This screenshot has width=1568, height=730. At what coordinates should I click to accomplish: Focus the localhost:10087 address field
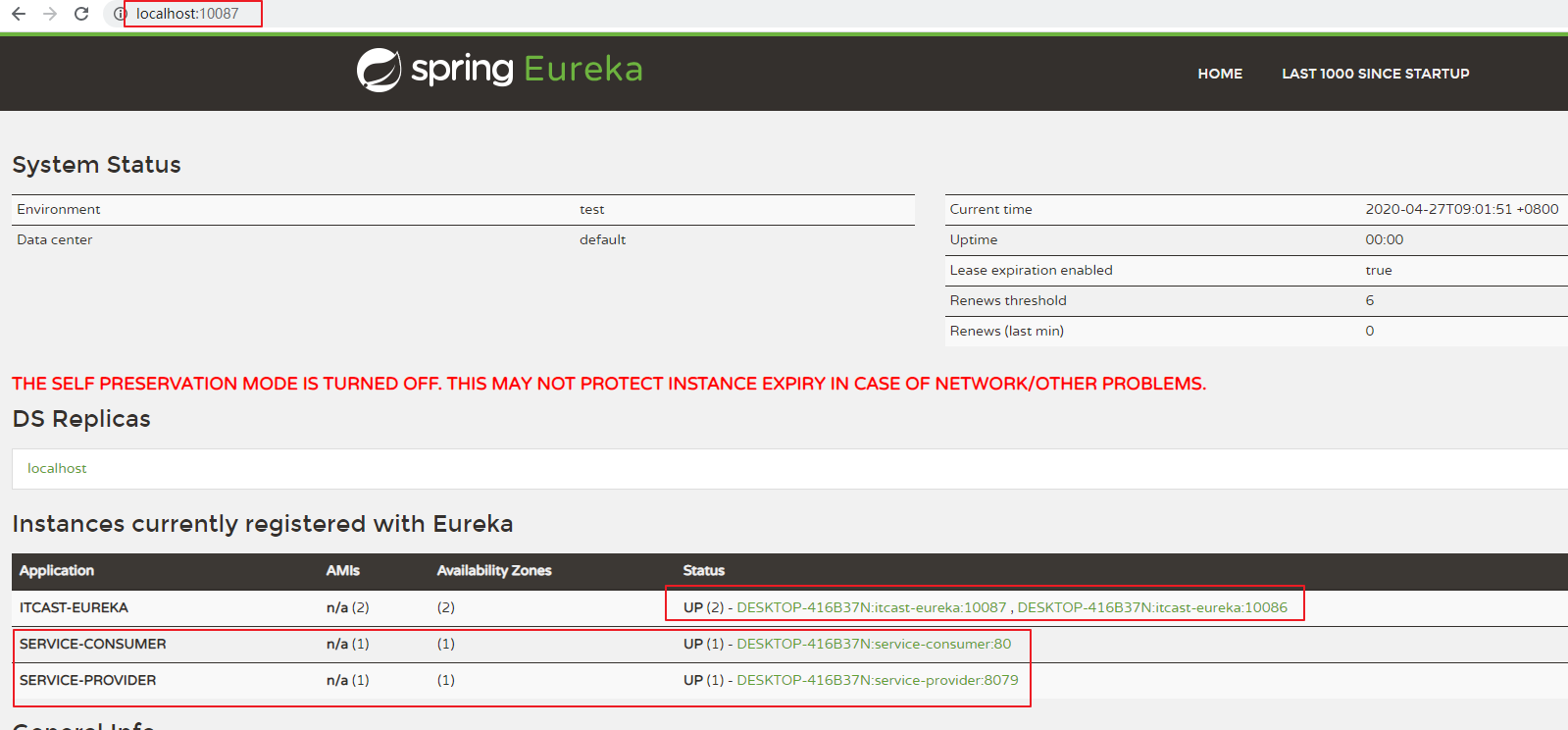[187, 14]
